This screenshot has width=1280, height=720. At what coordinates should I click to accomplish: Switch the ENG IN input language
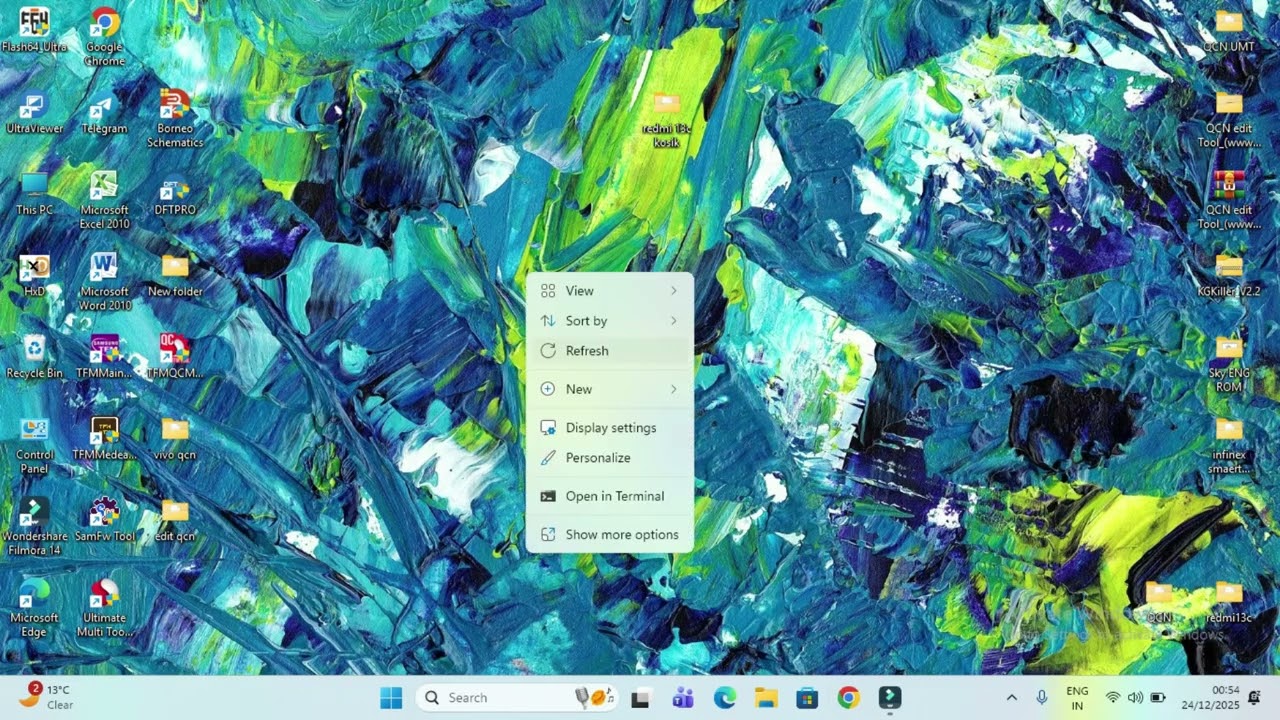1077,698
